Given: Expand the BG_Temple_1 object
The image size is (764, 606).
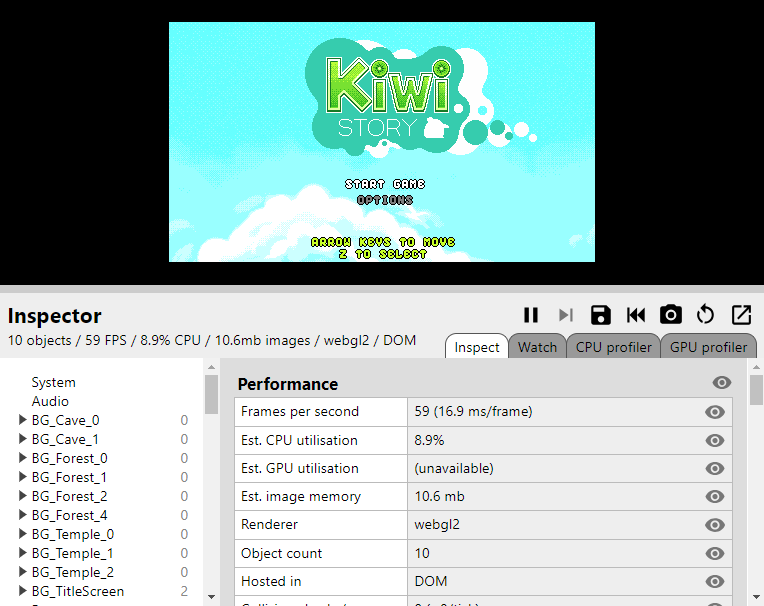Looking at the screenshot, I should 22,552.
